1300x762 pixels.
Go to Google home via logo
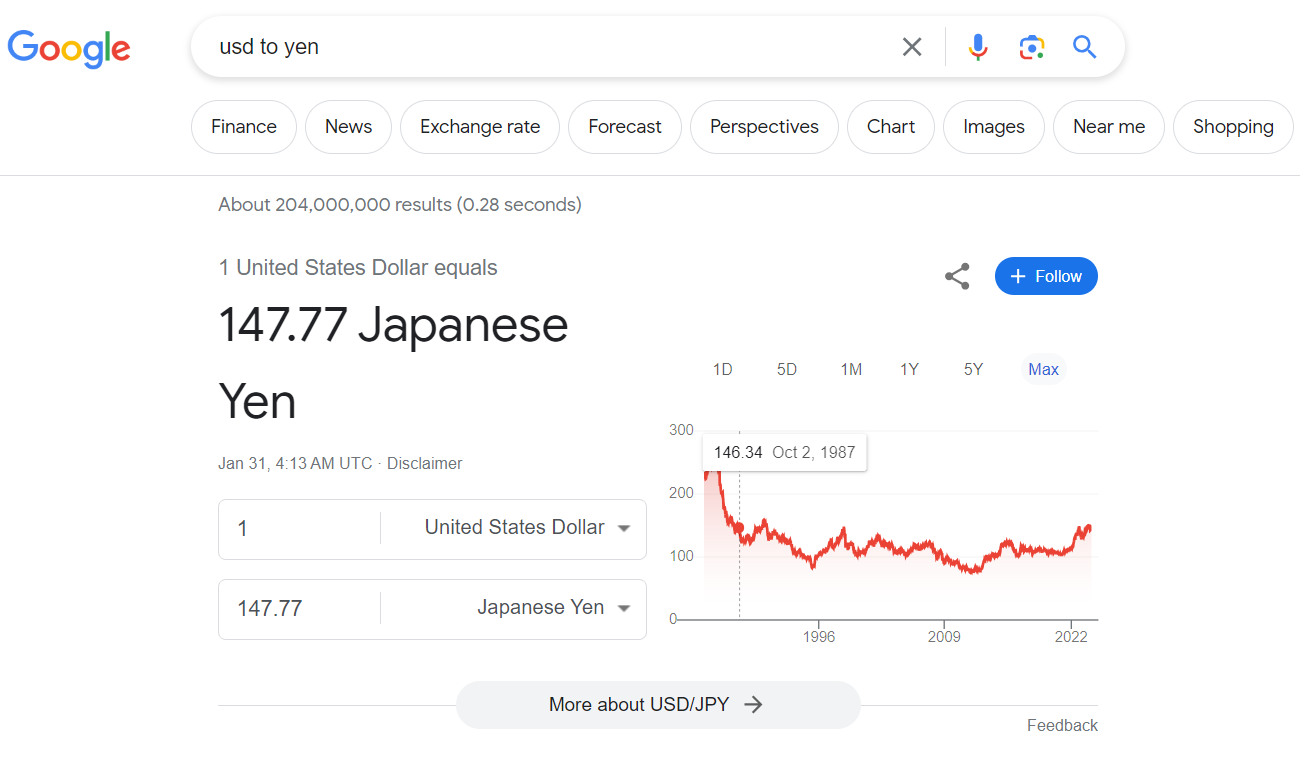(69, 48)
